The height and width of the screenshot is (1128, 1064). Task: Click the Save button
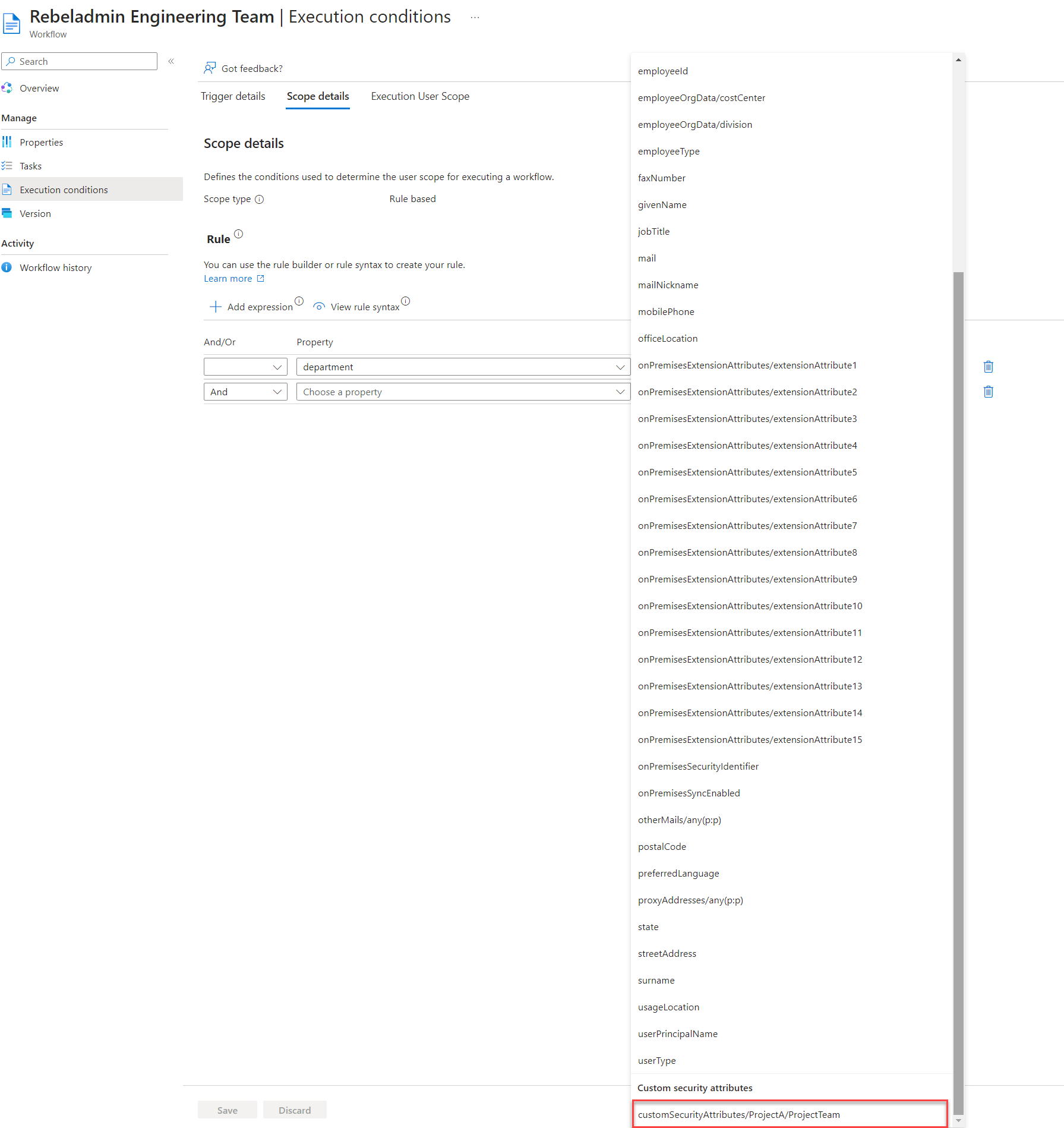click(x=228, y=1110)
